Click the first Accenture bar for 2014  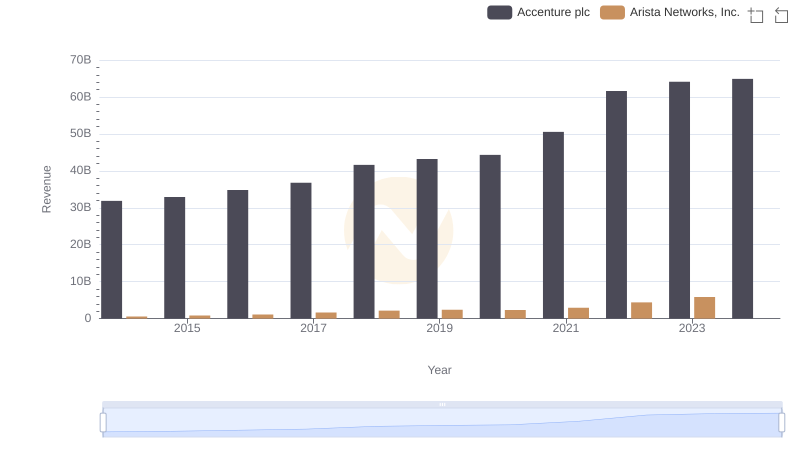pyautogui.click(x=112, y=260)
